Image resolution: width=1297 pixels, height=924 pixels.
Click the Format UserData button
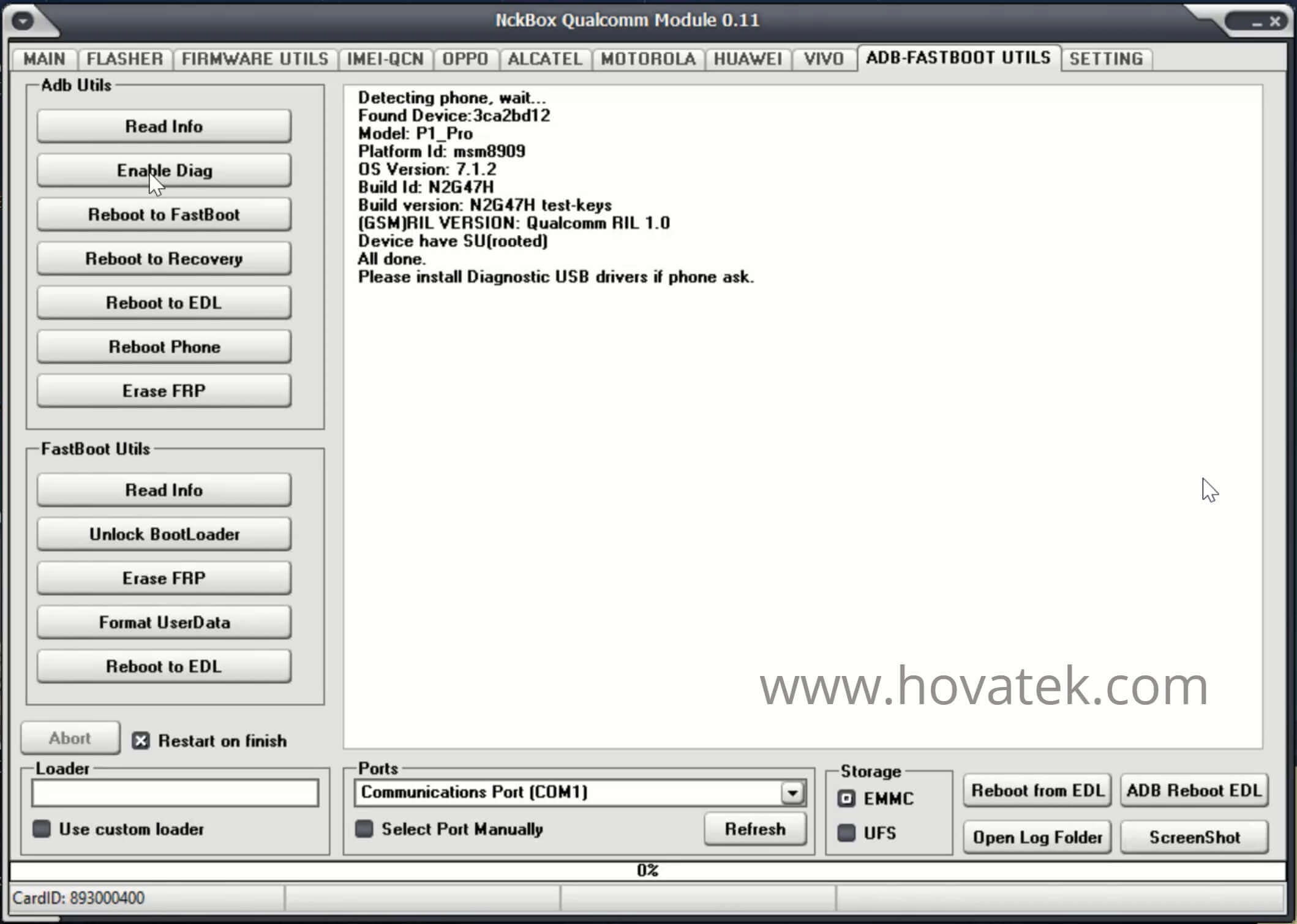(164, 622)
